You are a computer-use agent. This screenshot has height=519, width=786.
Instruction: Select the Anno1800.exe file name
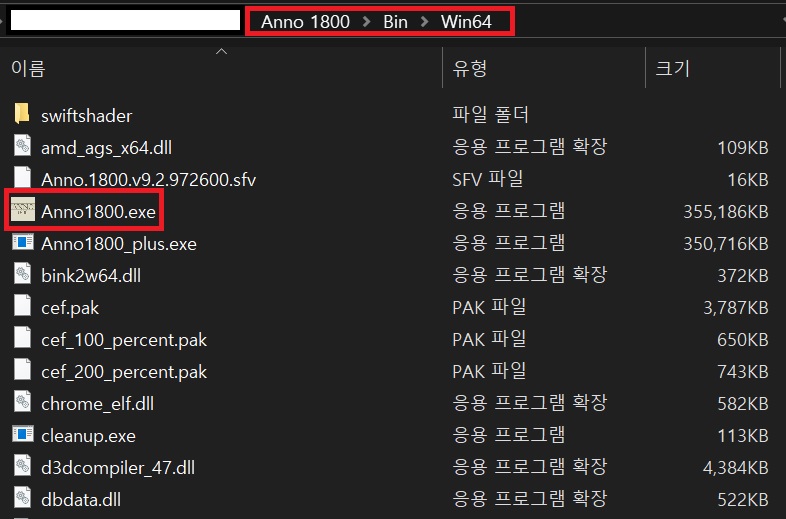pyautogui.click(x=98, y=212)
